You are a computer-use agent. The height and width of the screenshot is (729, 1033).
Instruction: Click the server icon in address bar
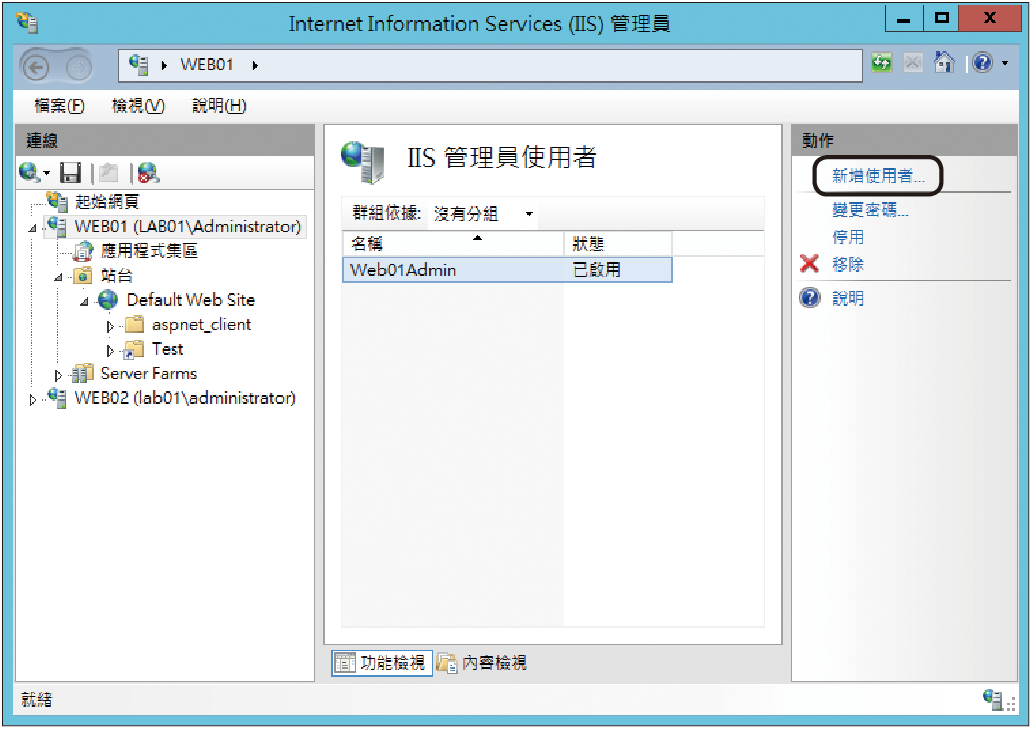coord(139,65)
